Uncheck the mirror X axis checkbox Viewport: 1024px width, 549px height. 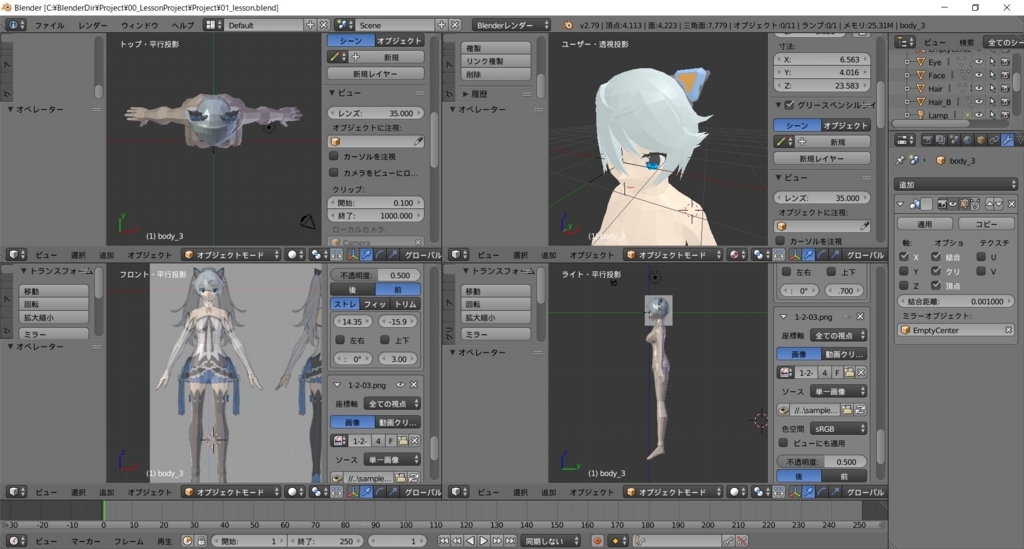click(x=904, y=257)
